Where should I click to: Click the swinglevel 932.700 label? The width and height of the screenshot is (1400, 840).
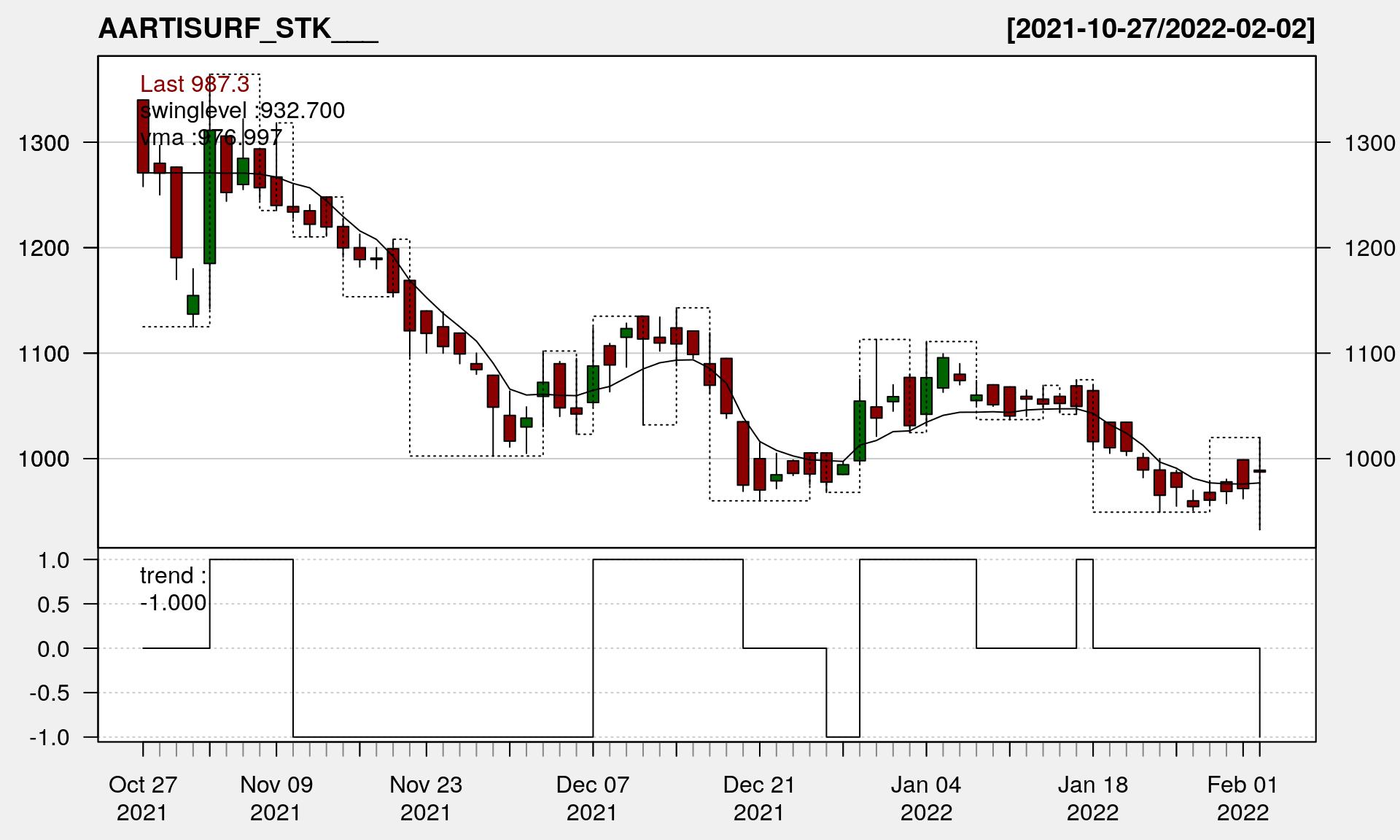[x=242, y=110]
